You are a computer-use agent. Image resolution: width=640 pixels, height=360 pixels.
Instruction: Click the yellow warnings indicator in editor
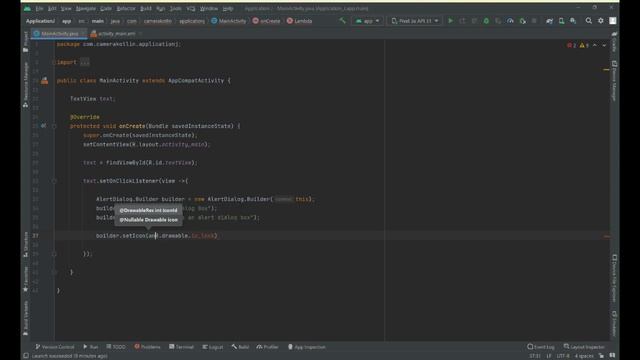584,45
